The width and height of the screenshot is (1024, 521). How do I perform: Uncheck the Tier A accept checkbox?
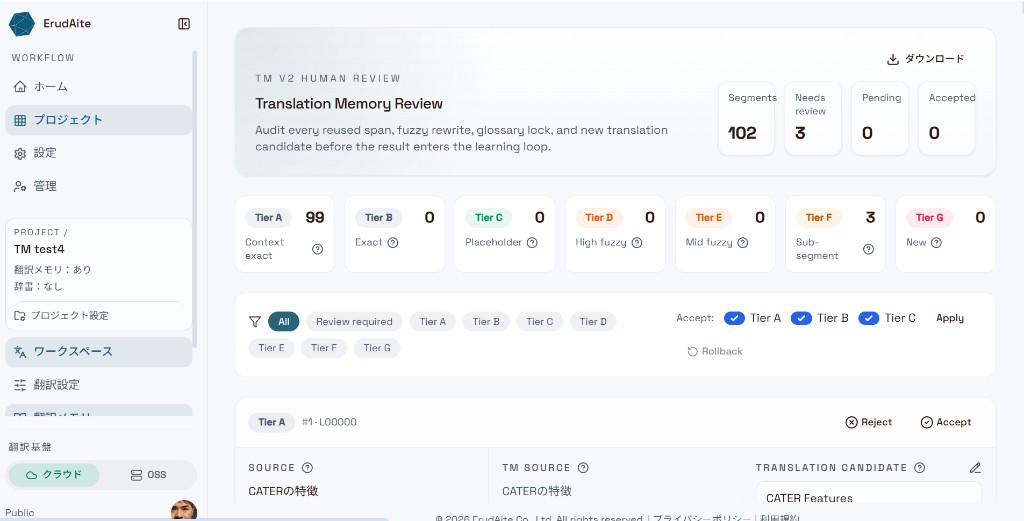click(734, 318)
